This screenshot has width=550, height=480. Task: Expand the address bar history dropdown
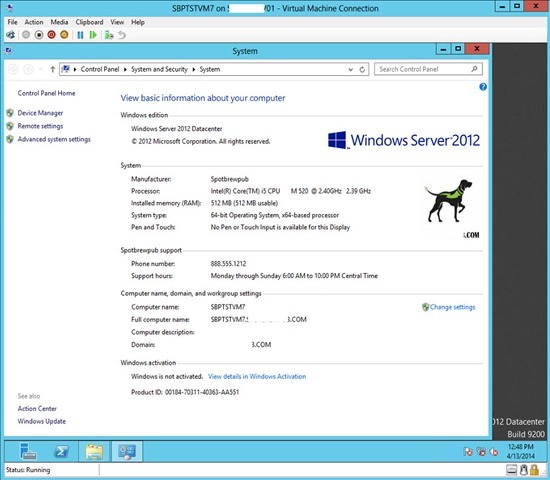(x=350, y=69)
